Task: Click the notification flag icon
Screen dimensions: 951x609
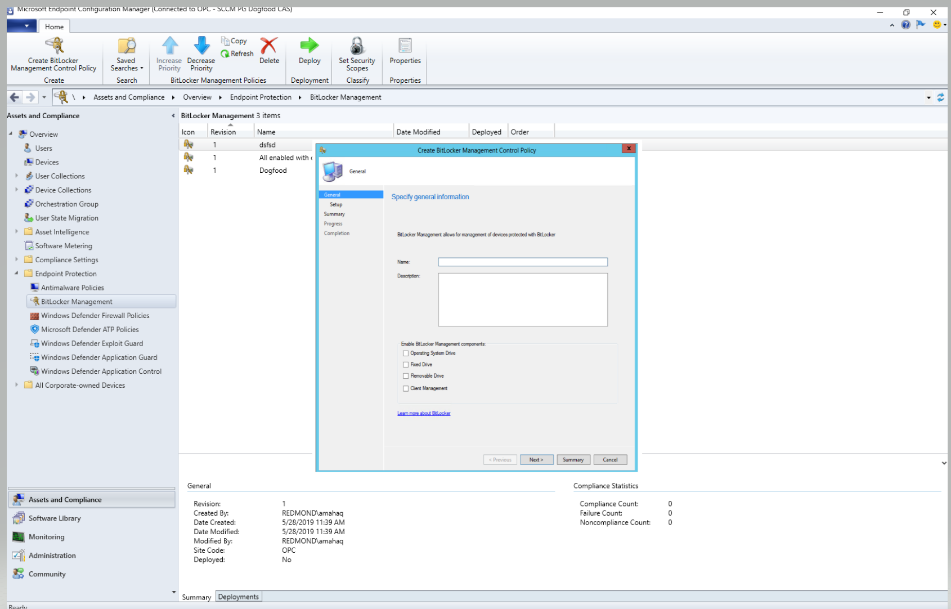Action: click(x=921, y=25)
